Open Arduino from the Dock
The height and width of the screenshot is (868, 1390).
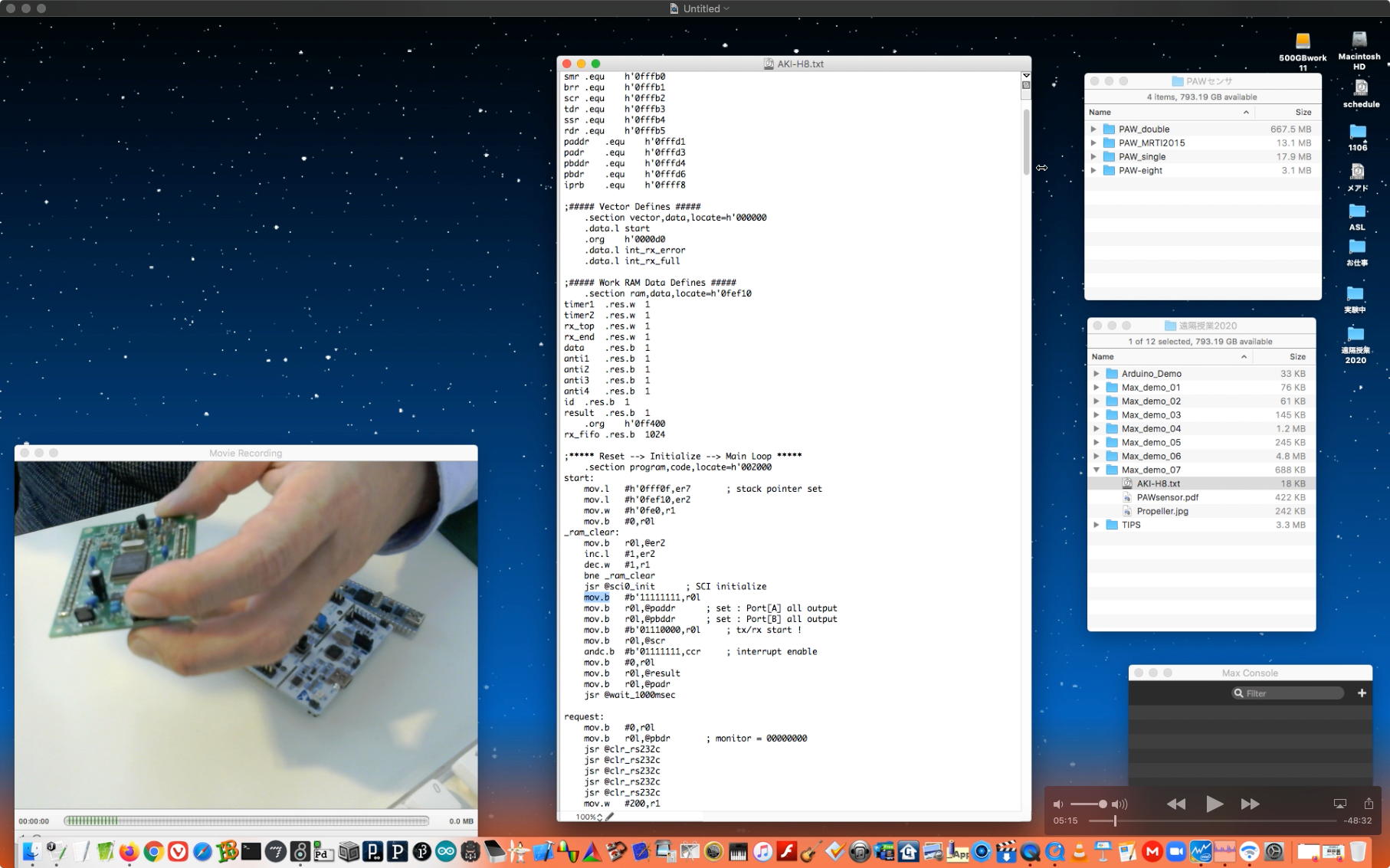click(446, 852)
